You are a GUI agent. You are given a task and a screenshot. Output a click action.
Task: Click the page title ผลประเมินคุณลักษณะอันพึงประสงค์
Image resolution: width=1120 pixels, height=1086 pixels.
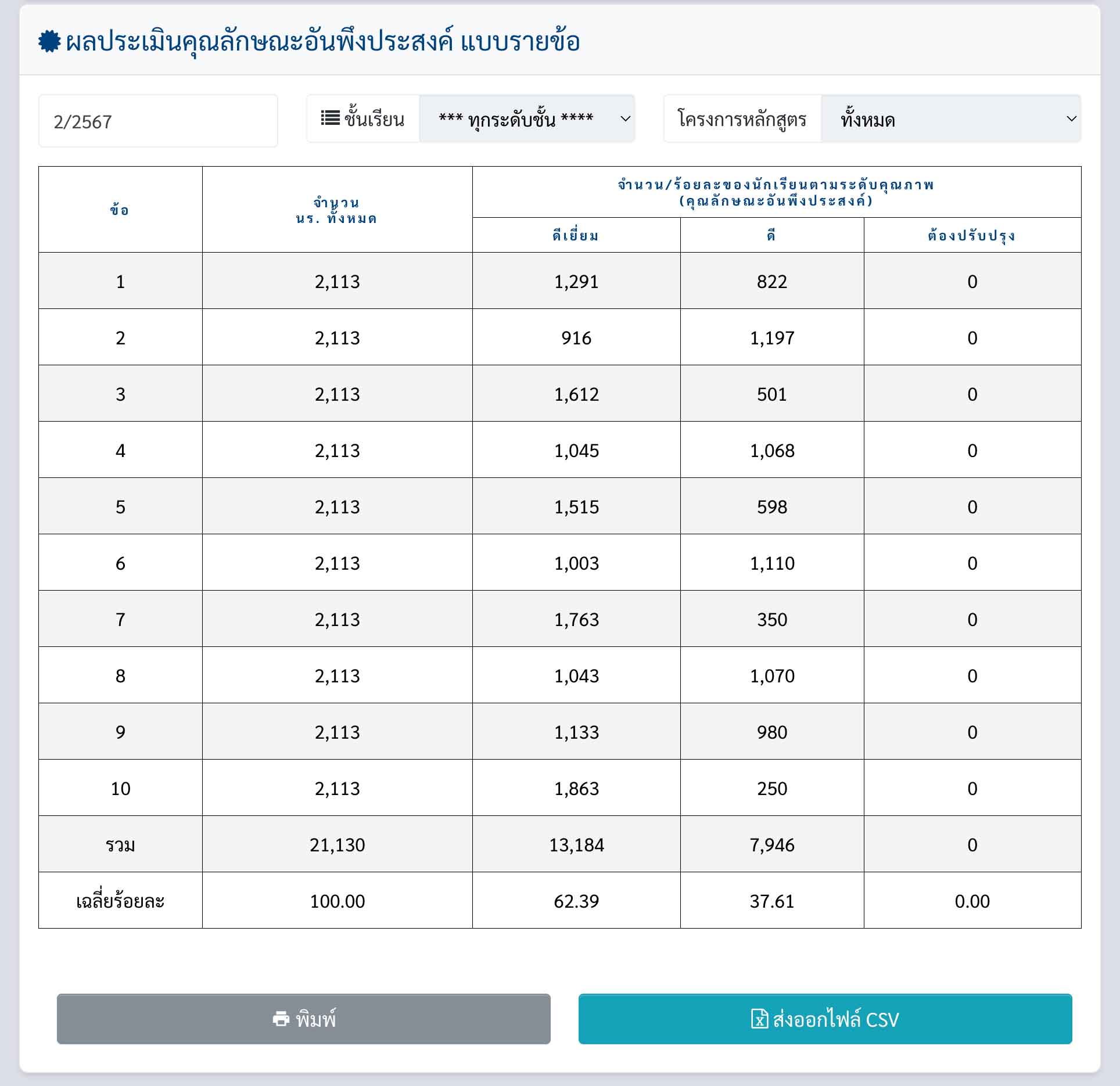[x=322, y=42]
